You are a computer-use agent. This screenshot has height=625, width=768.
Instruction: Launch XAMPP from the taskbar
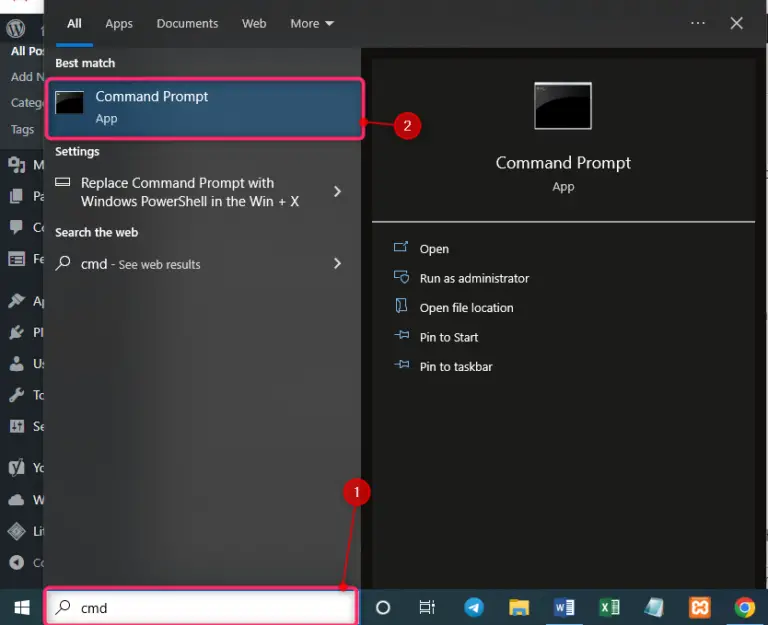click(700, 607)
